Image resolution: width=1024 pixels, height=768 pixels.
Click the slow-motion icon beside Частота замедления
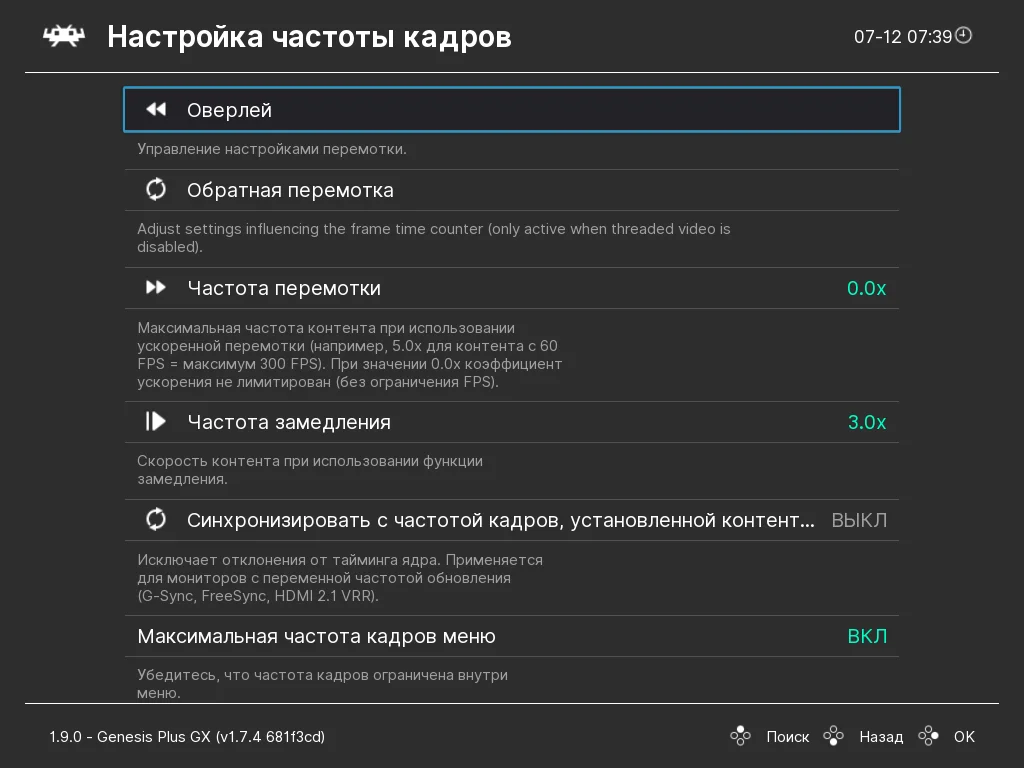pyautogui.click(x=156, y=422)
